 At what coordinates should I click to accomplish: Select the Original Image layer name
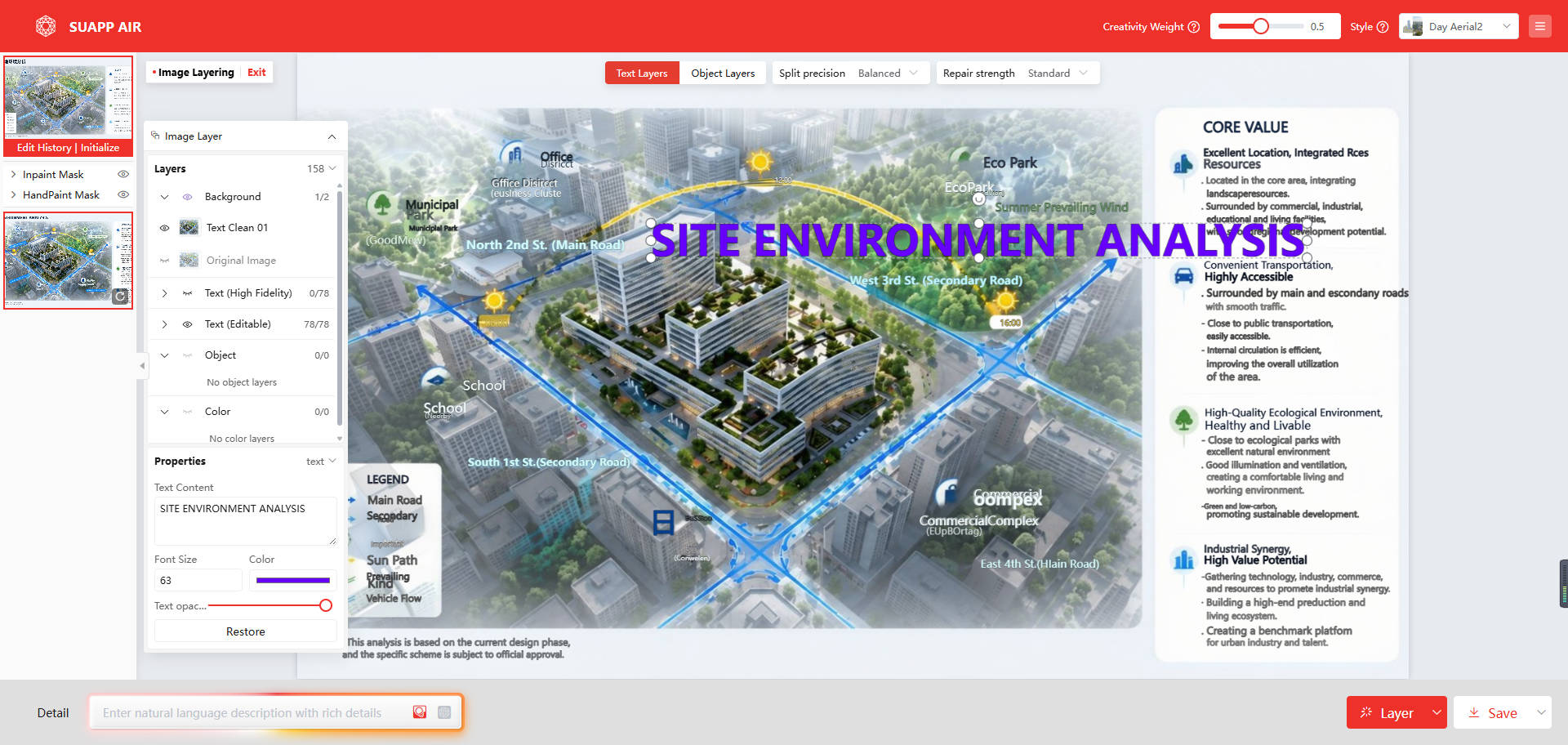click(241, 261)
